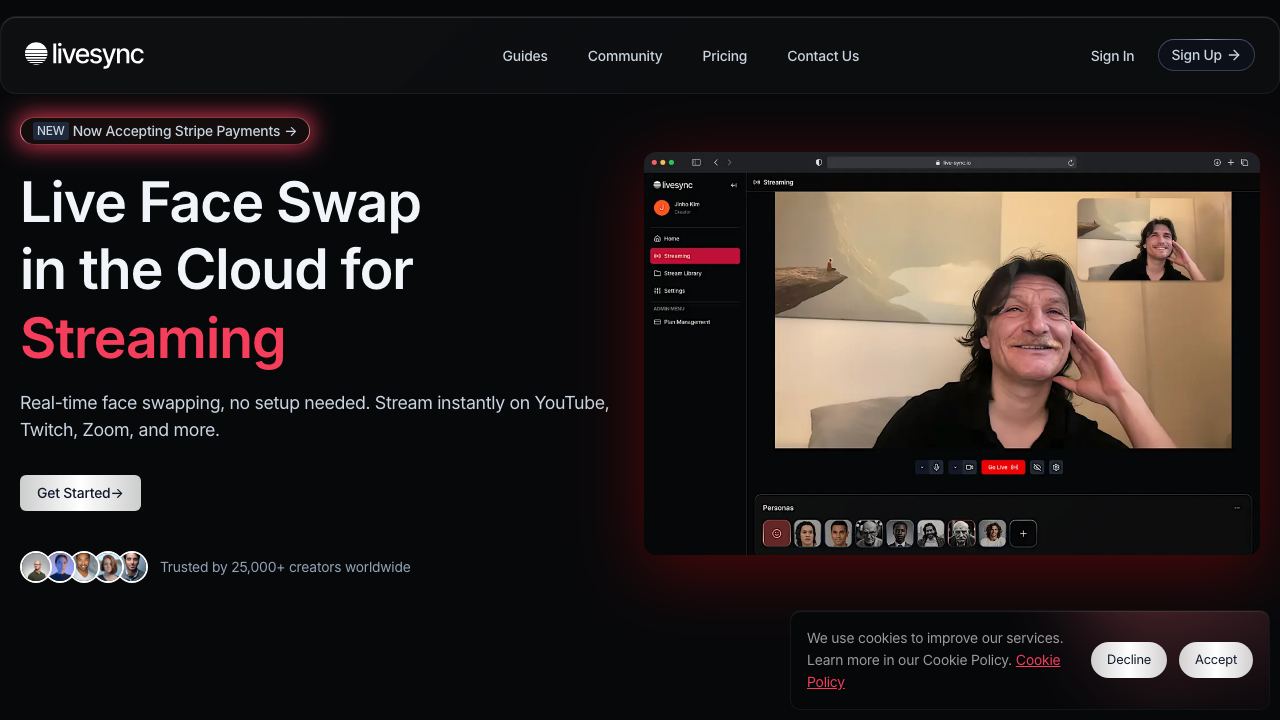Viewport: 1280px width, 720px height.
Task: Click the tab overview icon in the preview browser
Action: point(1245,162)
